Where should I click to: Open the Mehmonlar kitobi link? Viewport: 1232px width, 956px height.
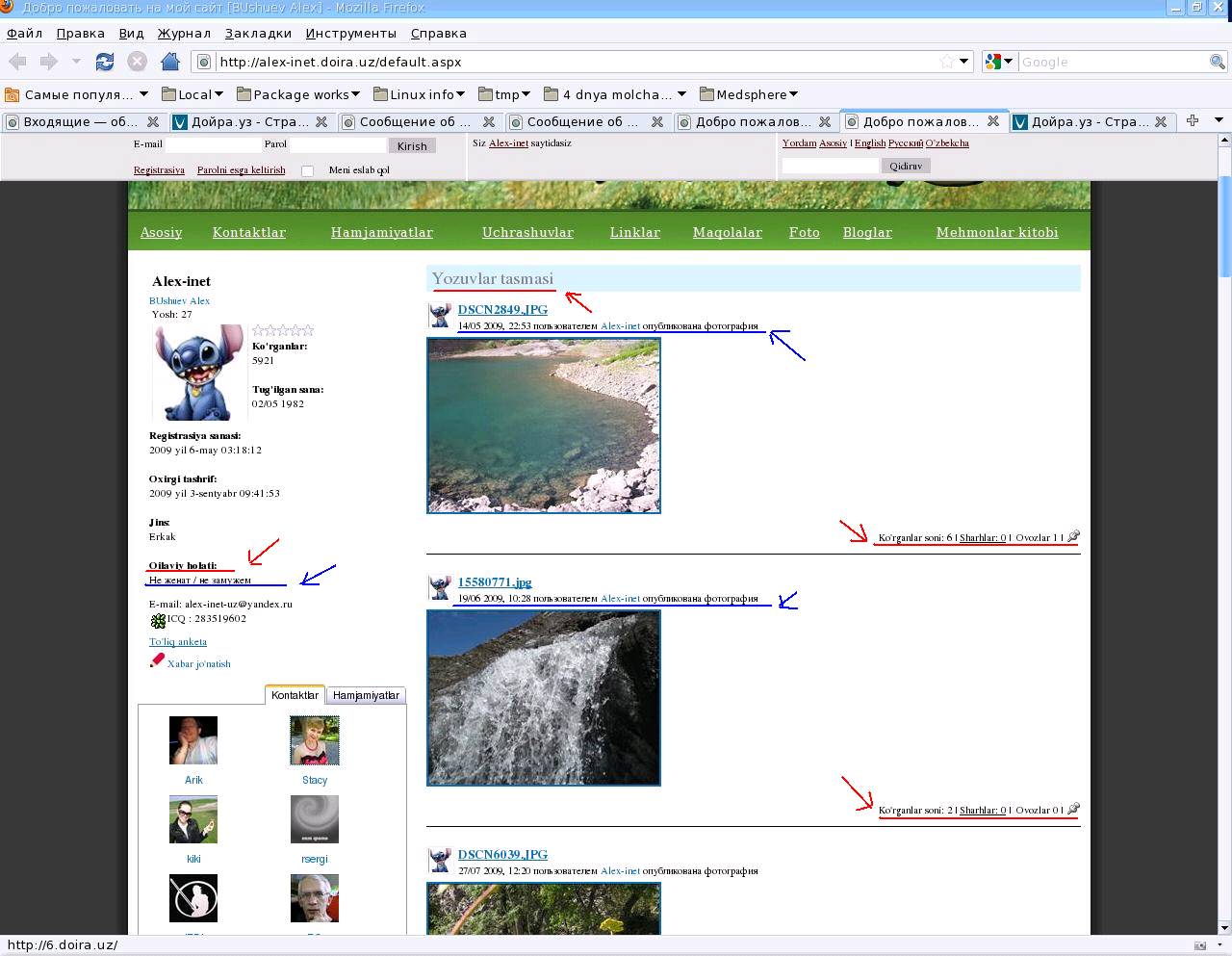click(x=996, y=232)
